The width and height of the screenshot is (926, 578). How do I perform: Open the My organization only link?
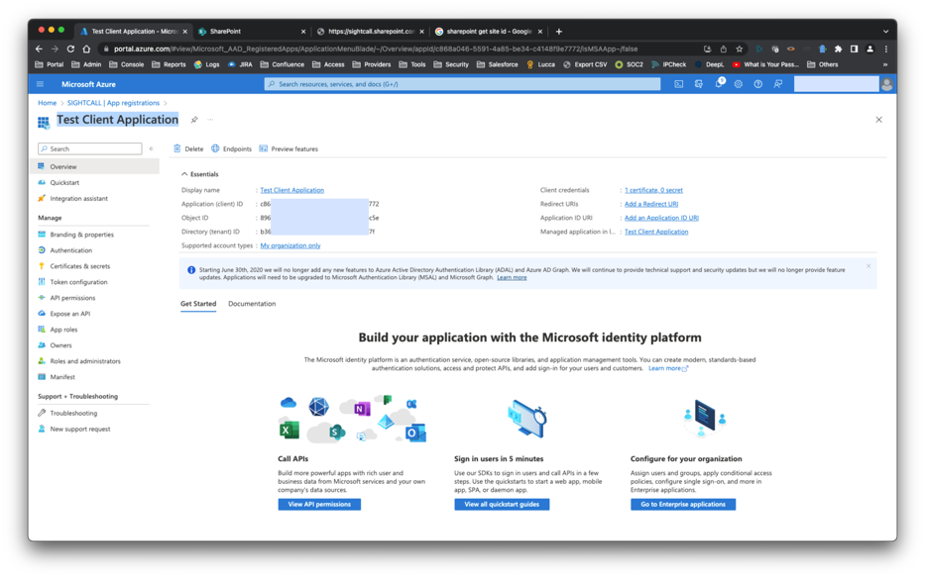(x=290, y=246)
